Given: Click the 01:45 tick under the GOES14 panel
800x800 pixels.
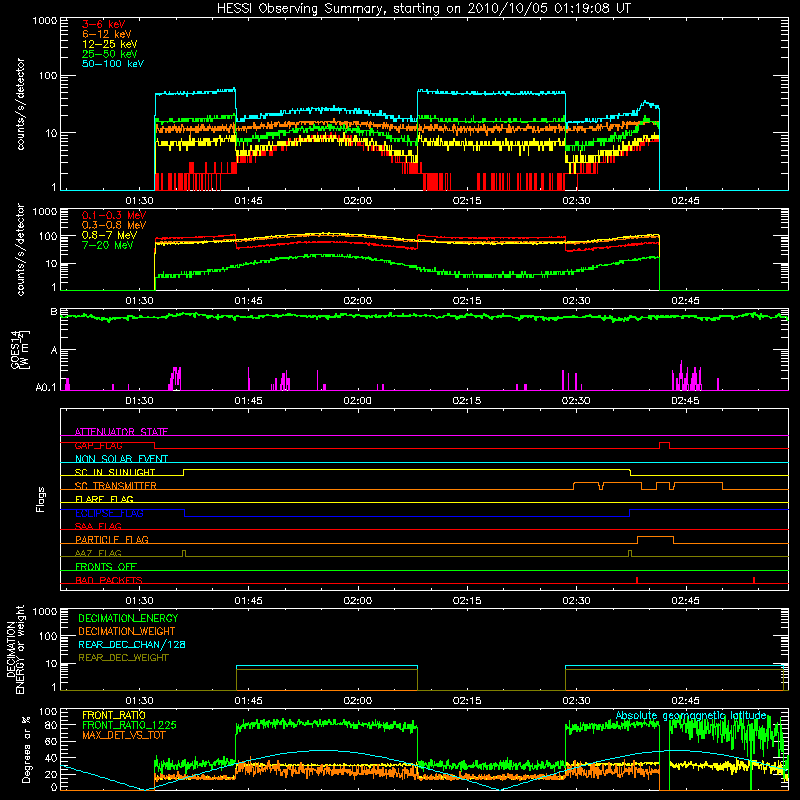Looking at the screenshot, I should pos(248,401).
